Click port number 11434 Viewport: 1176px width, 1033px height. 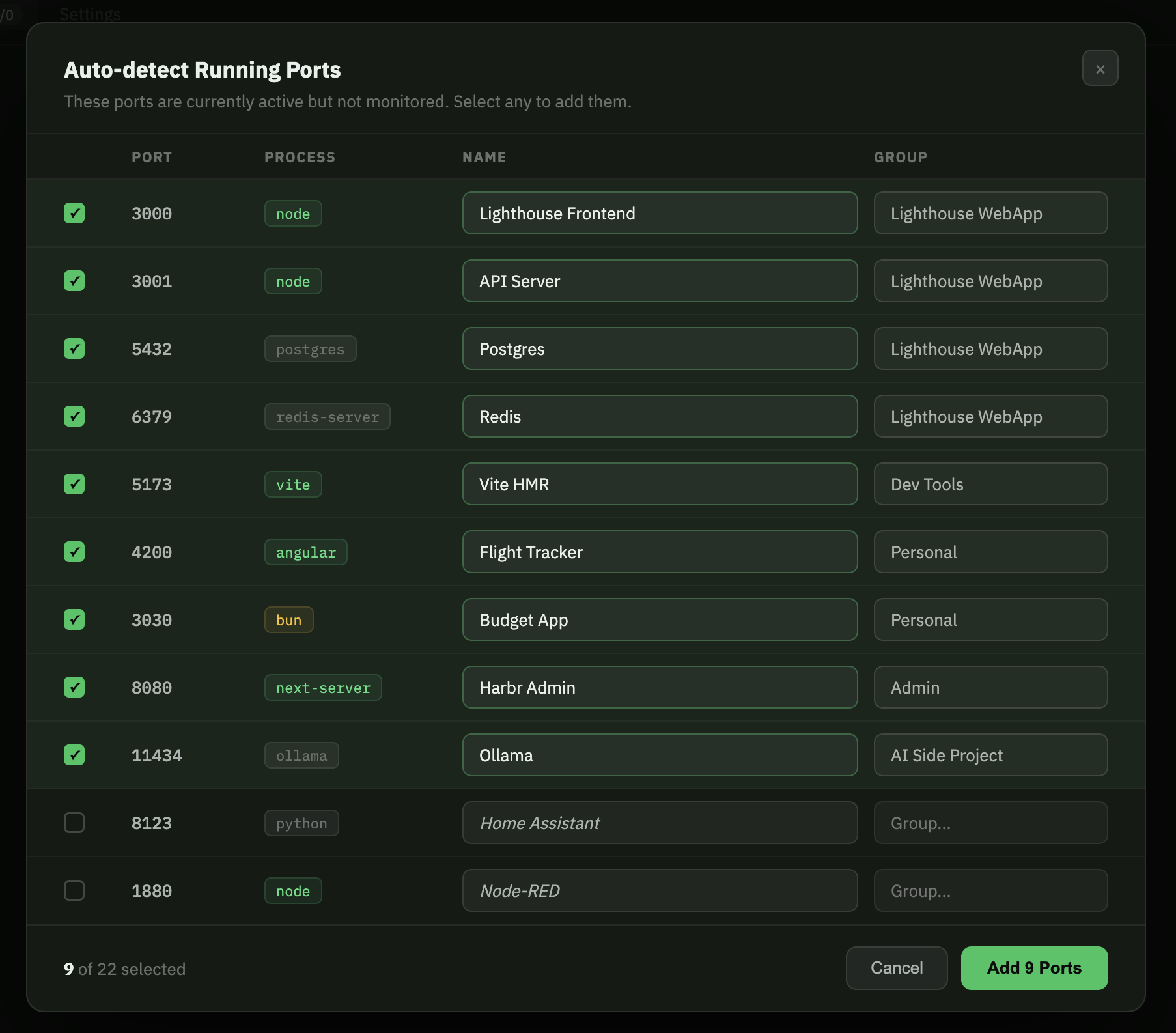coord(157,756)
